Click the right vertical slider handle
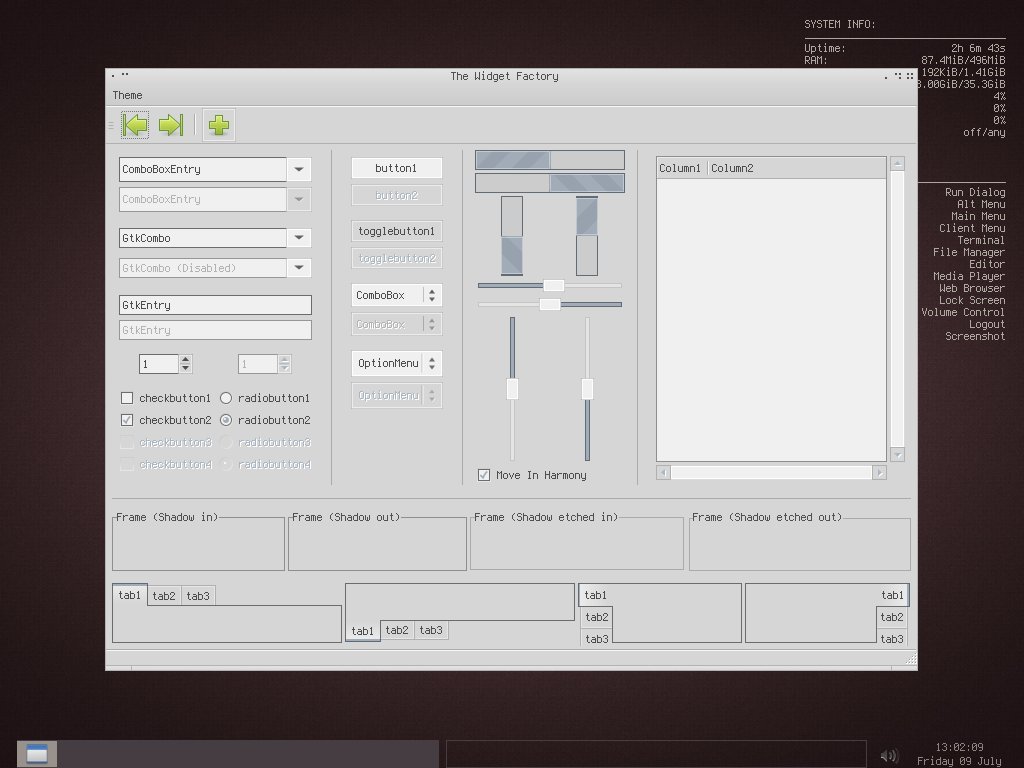This screenshot has height=768, width=1024. pyautogui.click(x=587, y=389)
